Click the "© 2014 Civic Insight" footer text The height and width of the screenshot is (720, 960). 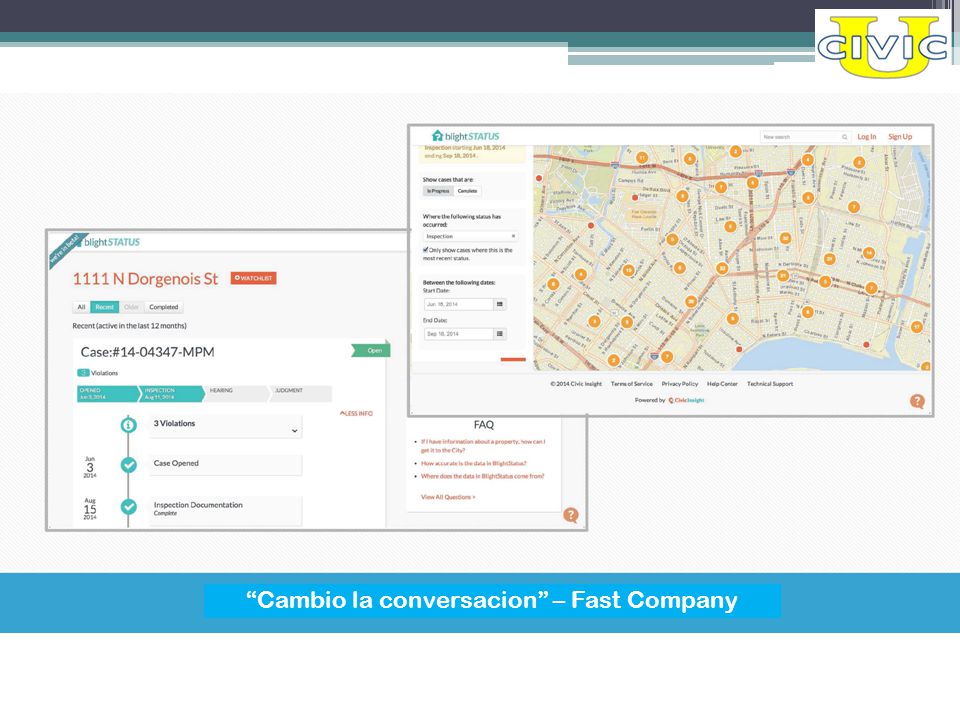[576, 384]
